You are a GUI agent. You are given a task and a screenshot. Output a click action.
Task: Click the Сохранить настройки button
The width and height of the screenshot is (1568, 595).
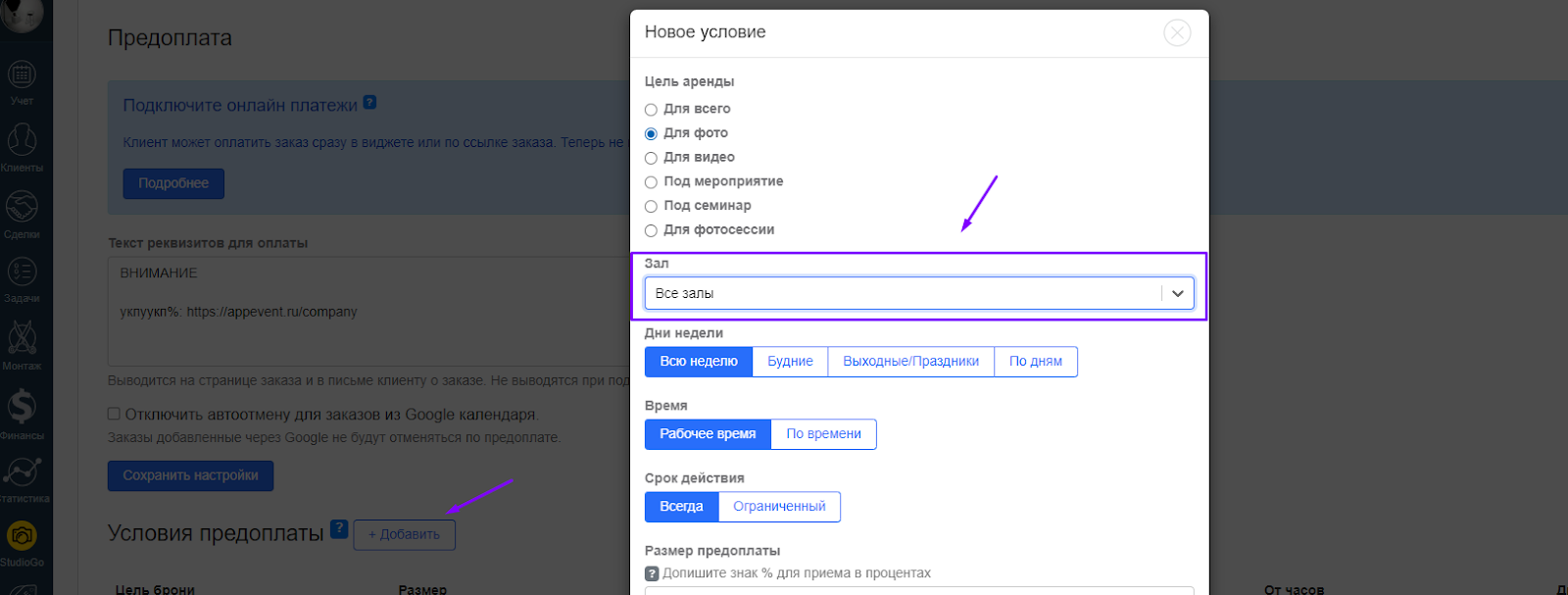(x=190, y=475)
